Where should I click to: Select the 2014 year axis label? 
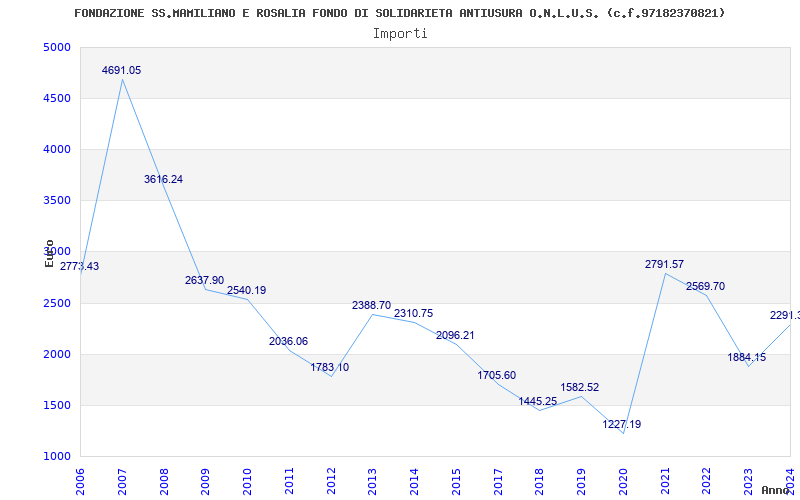coord(415,481)
